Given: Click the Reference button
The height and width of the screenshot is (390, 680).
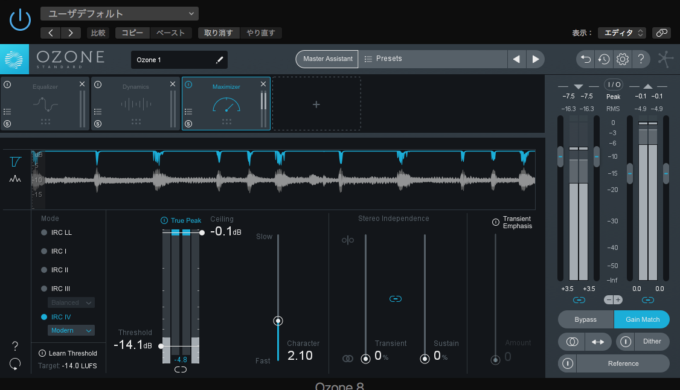Looking at the screenshot, I should tap(623, 364).
